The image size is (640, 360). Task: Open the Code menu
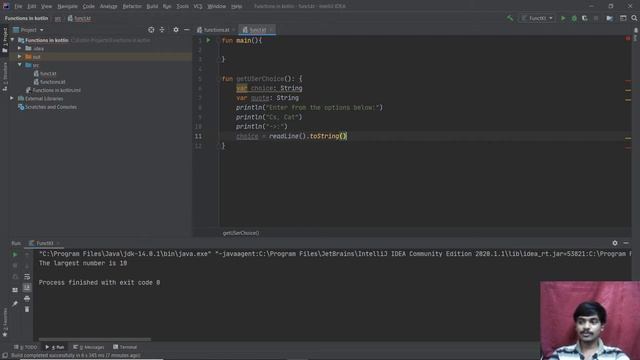click(x=89, y=6)
